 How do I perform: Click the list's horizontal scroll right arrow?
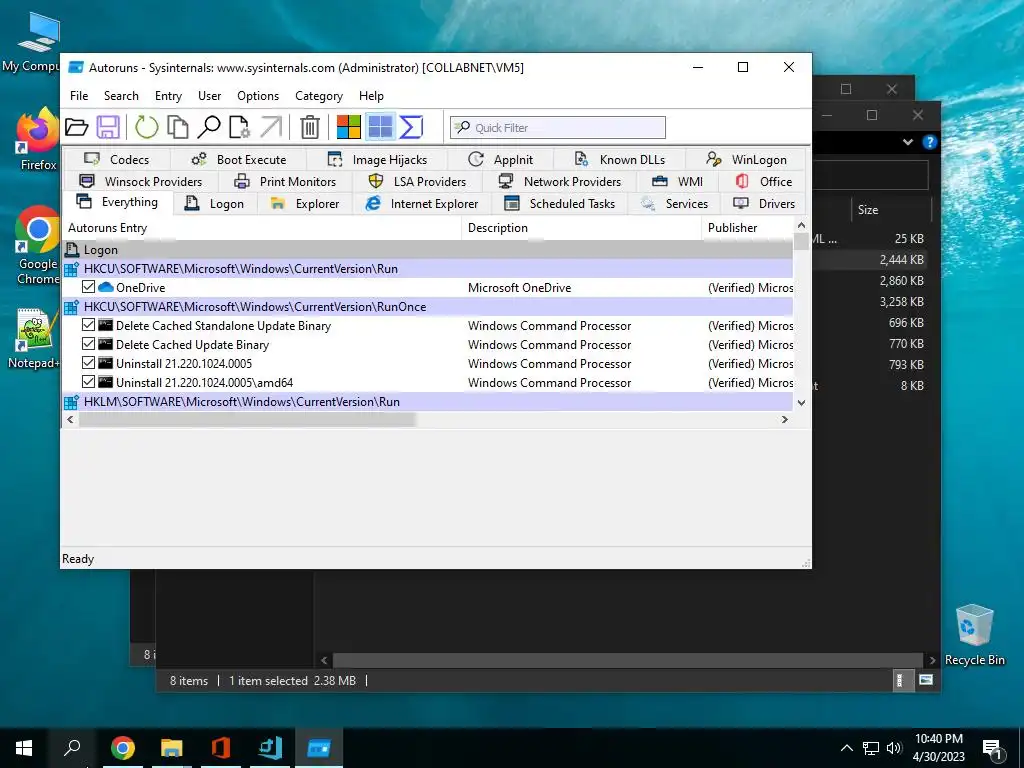(x=785, y=420)
